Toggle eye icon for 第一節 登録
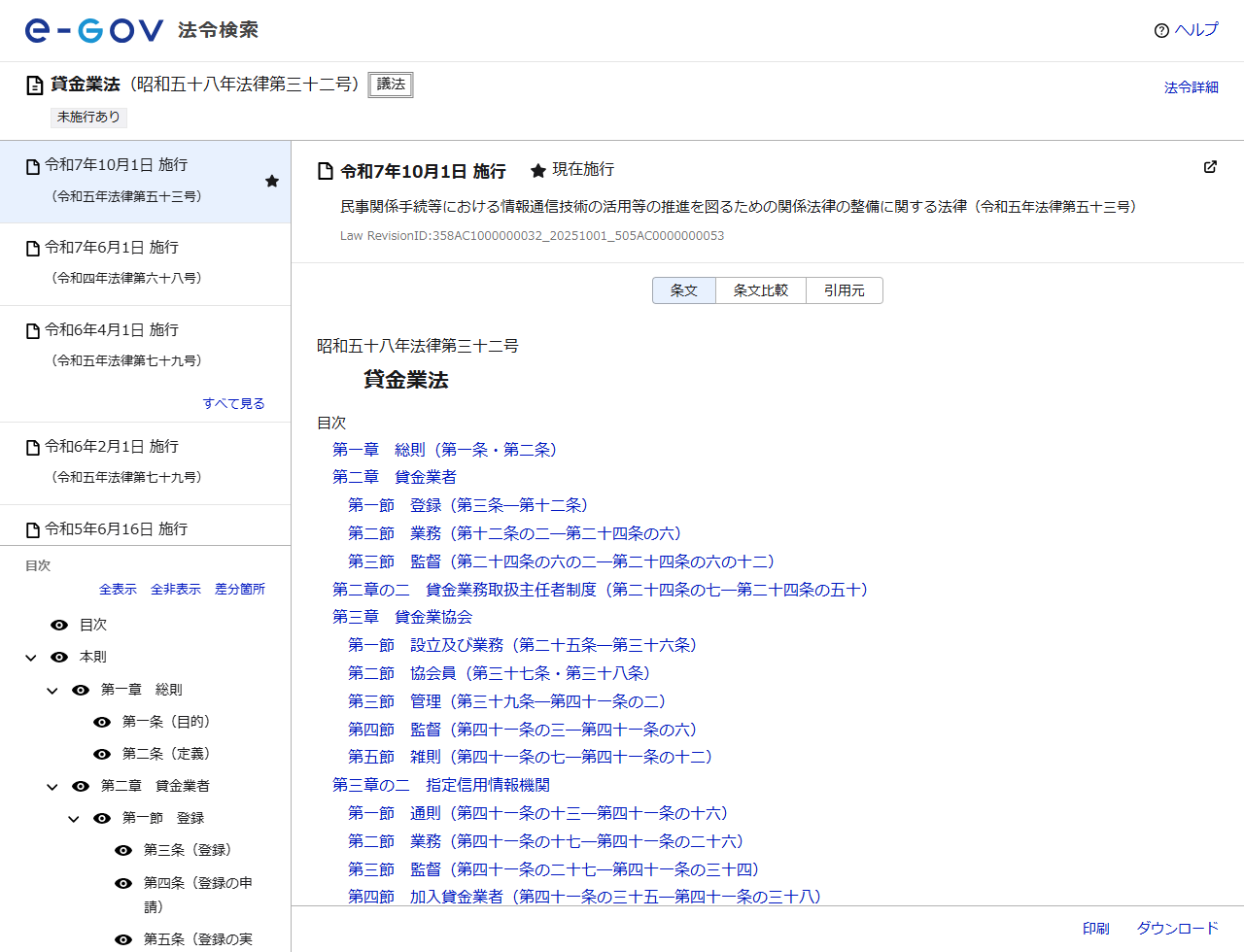 pyautogui.click(x=102, y=819)
